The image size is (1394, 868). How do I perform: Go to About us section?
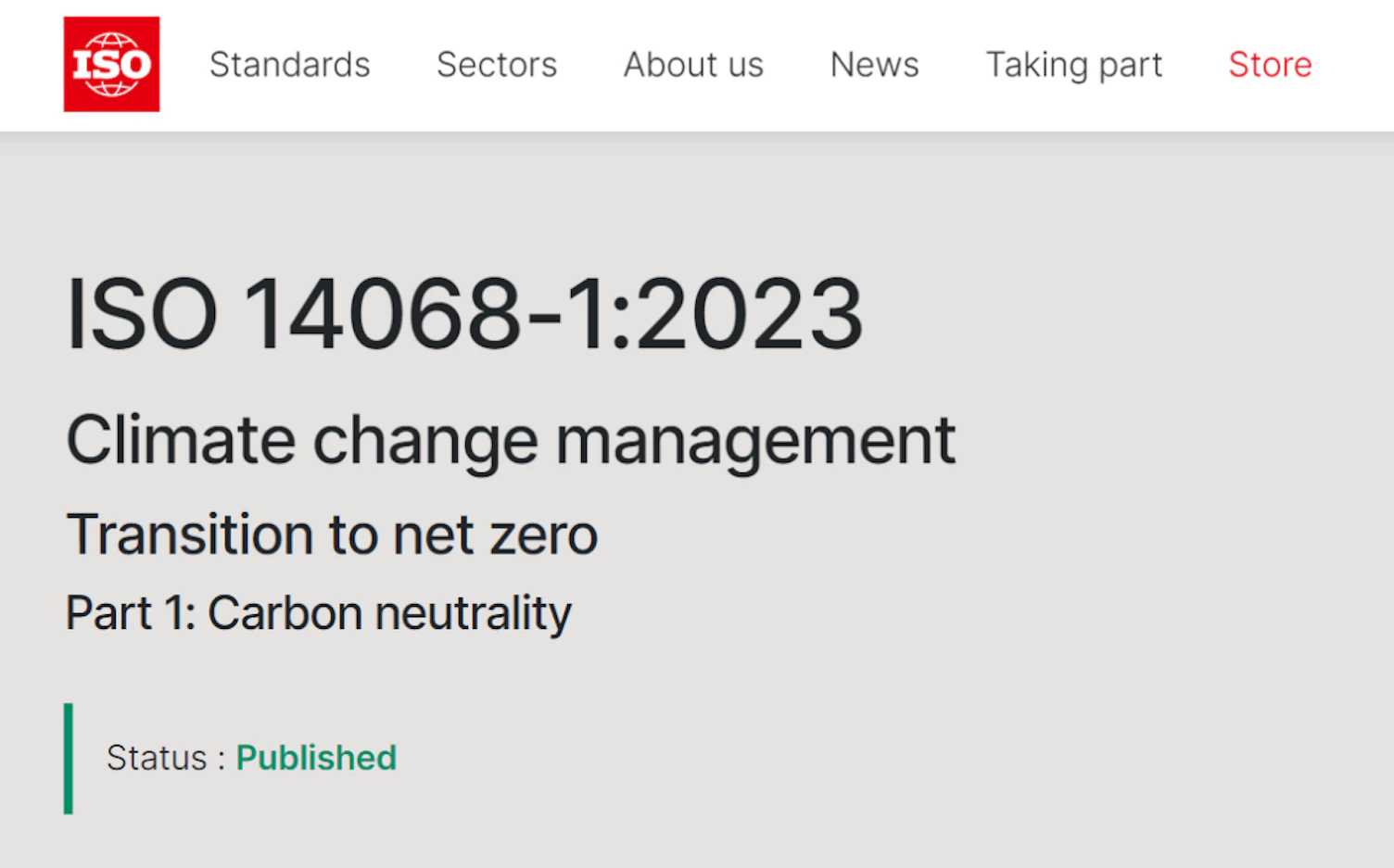pos(693,65)
